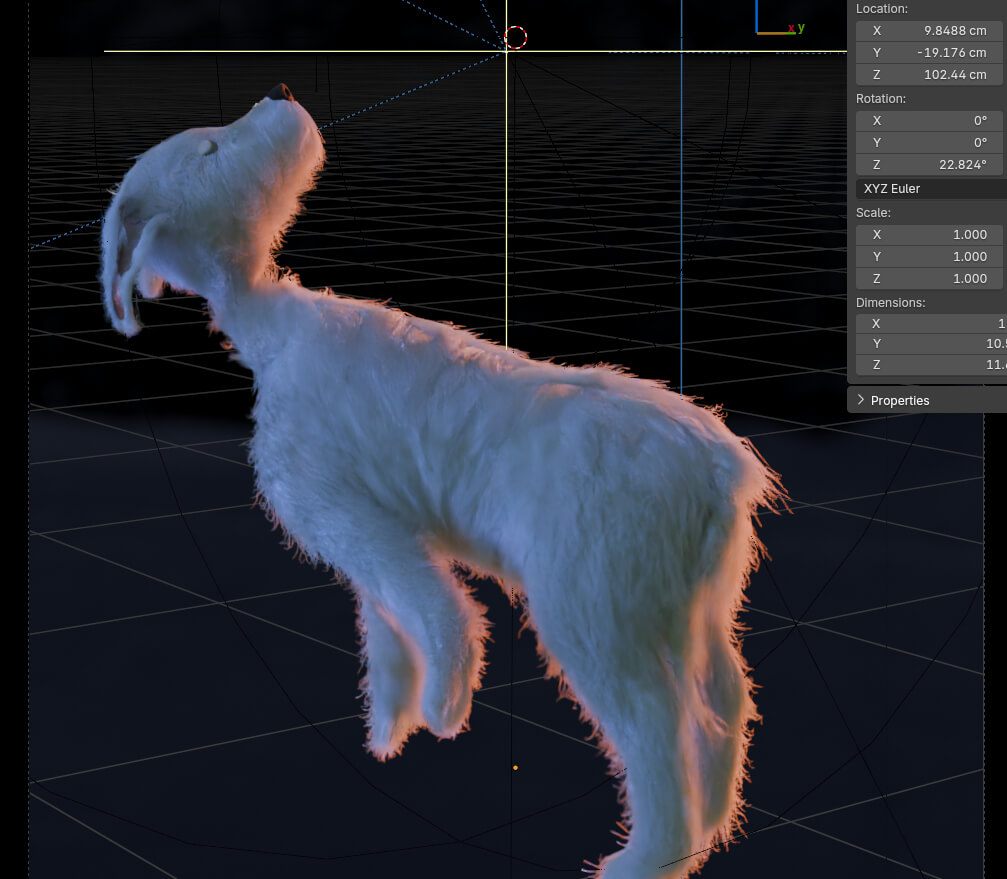Screen dimensions: 1007x879
Task: Click the Location X field 9.8488 cm
Action: (x=930, y=31)
